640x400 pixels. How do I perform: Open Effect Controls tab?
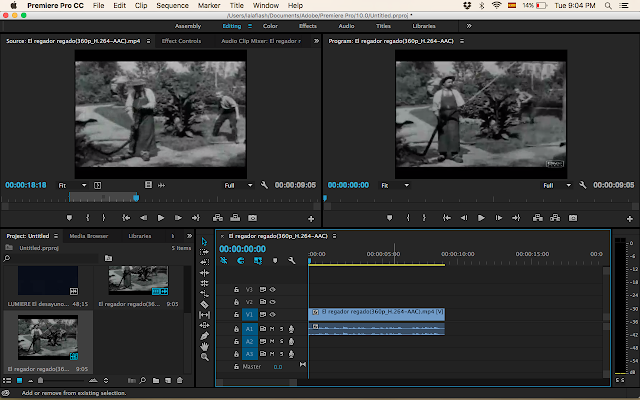[x=181, y=41]
